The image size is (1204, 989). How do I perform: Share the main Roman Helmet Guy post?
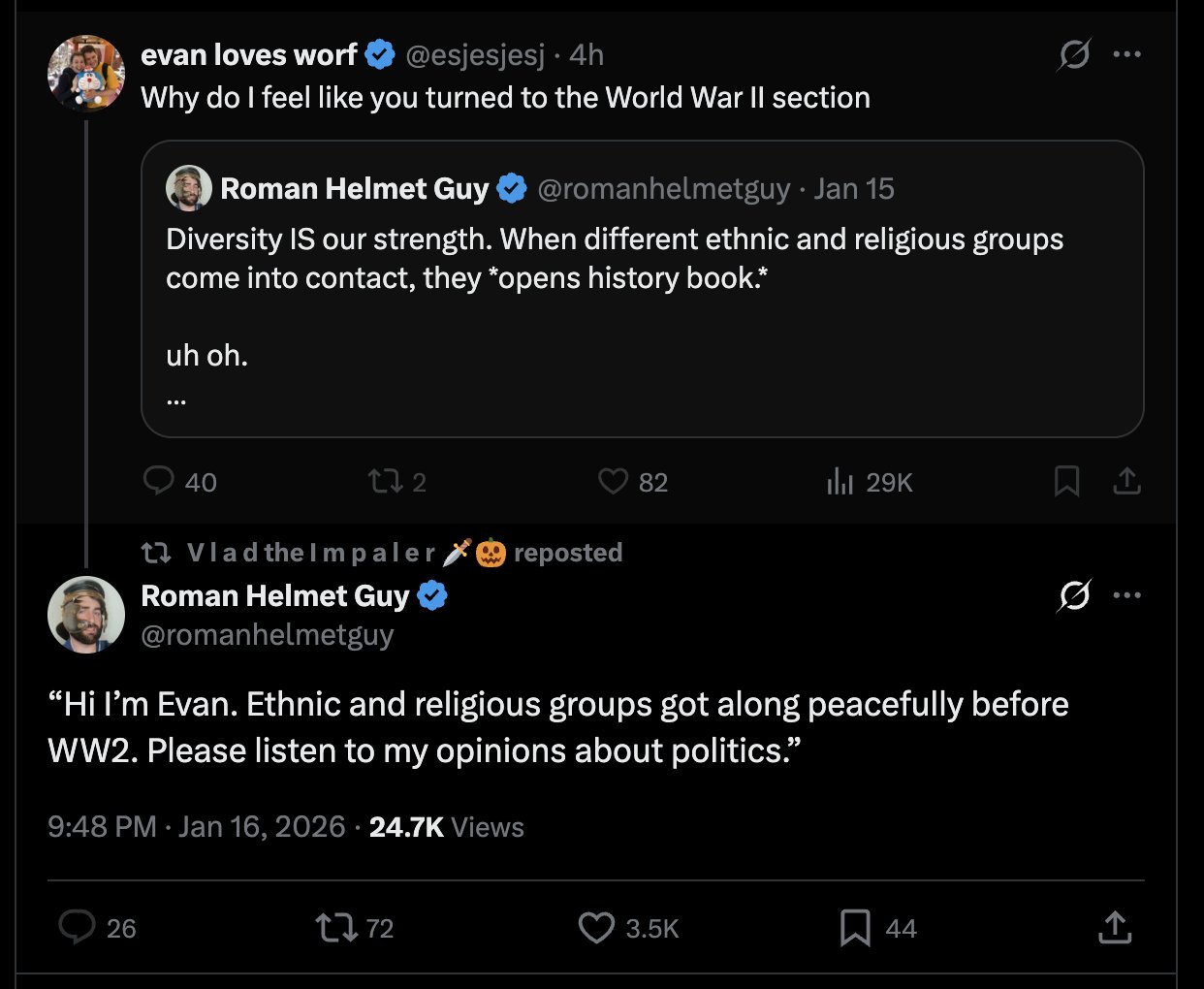point(1115,928)
